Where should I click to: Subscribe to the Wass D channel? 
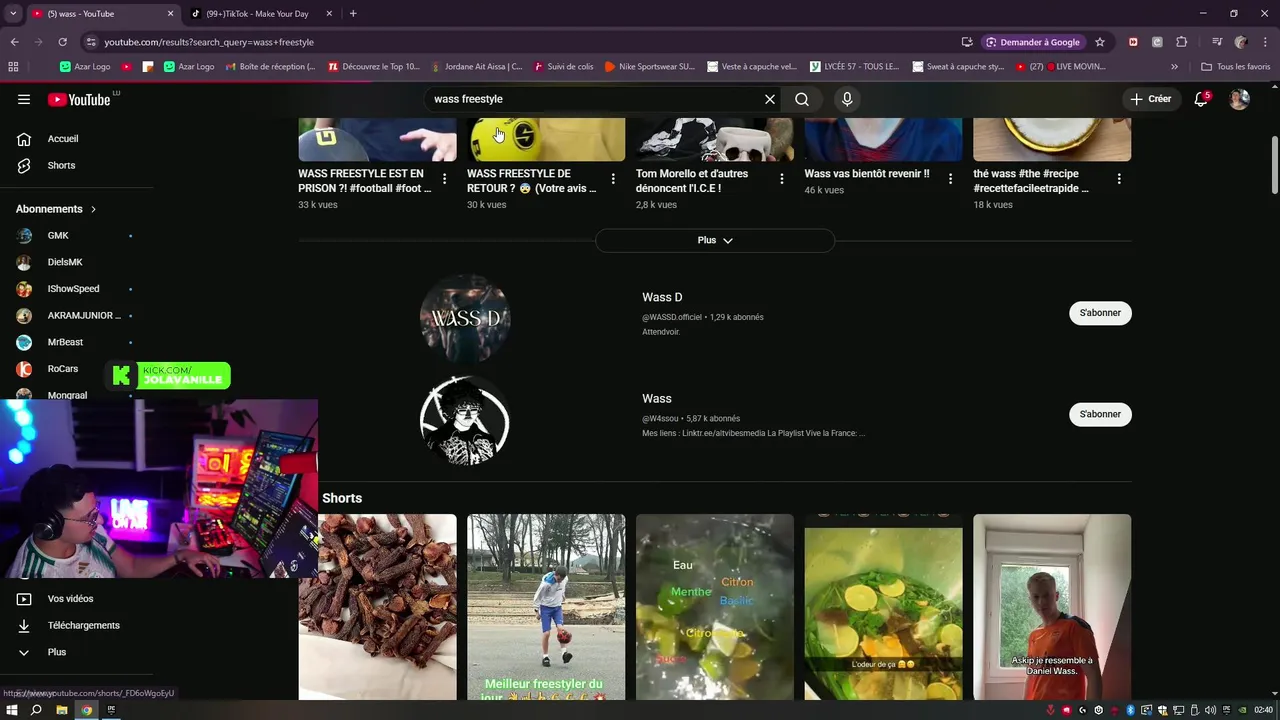1100,313
